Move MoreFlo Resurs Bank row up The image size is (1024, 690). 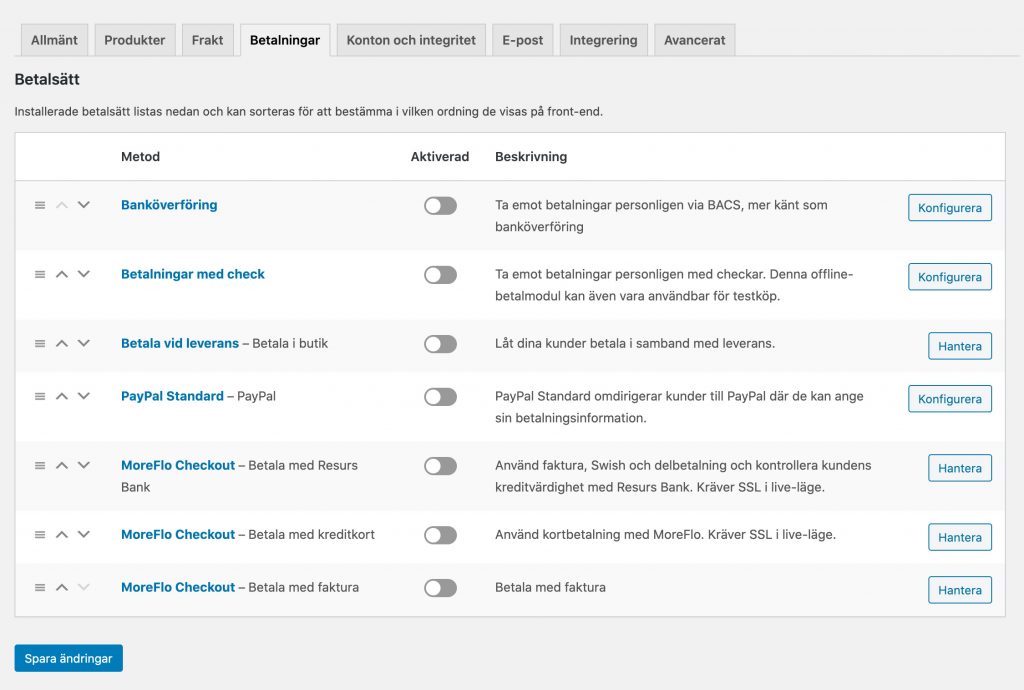(62, 465)
